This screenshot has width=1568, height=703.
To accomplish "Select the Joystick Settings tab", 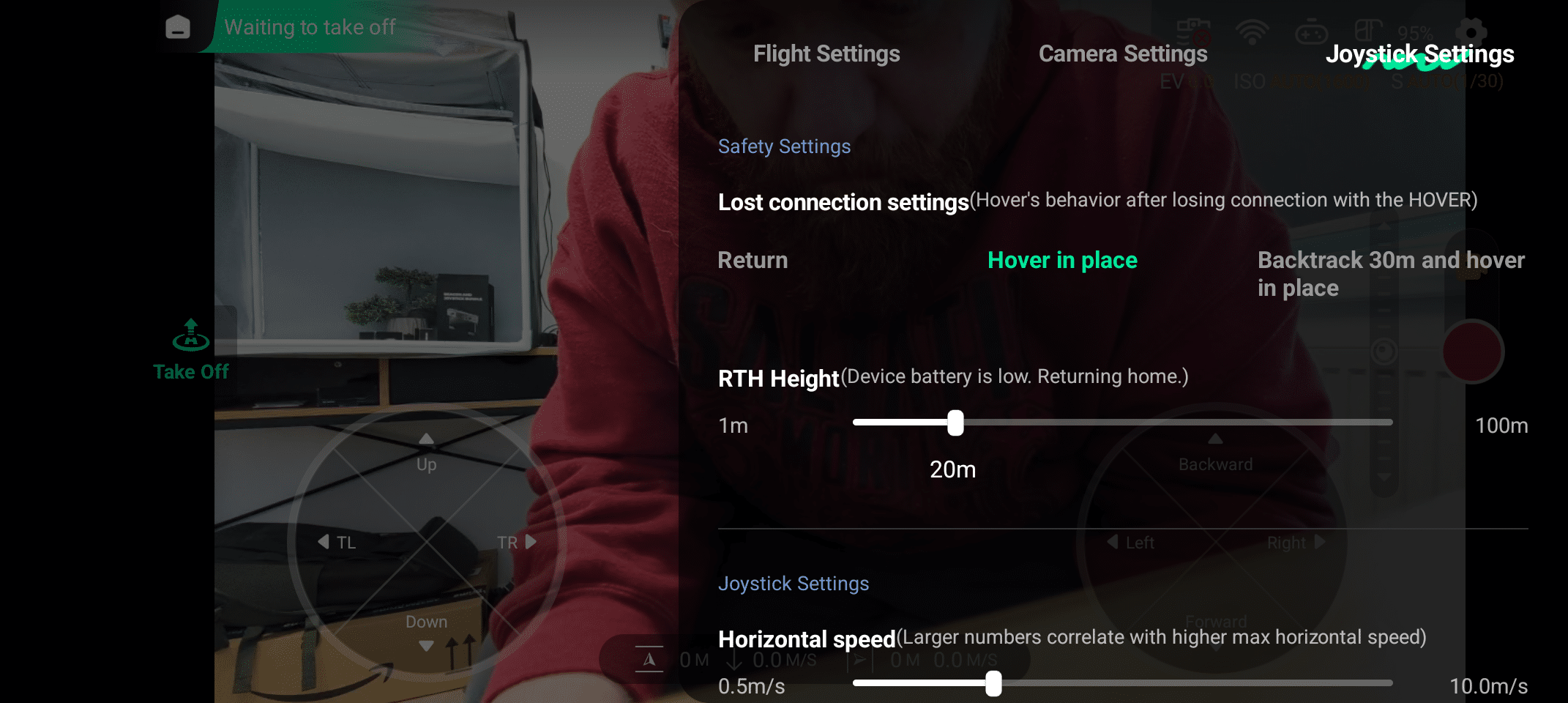I will tap(1419, 53).
